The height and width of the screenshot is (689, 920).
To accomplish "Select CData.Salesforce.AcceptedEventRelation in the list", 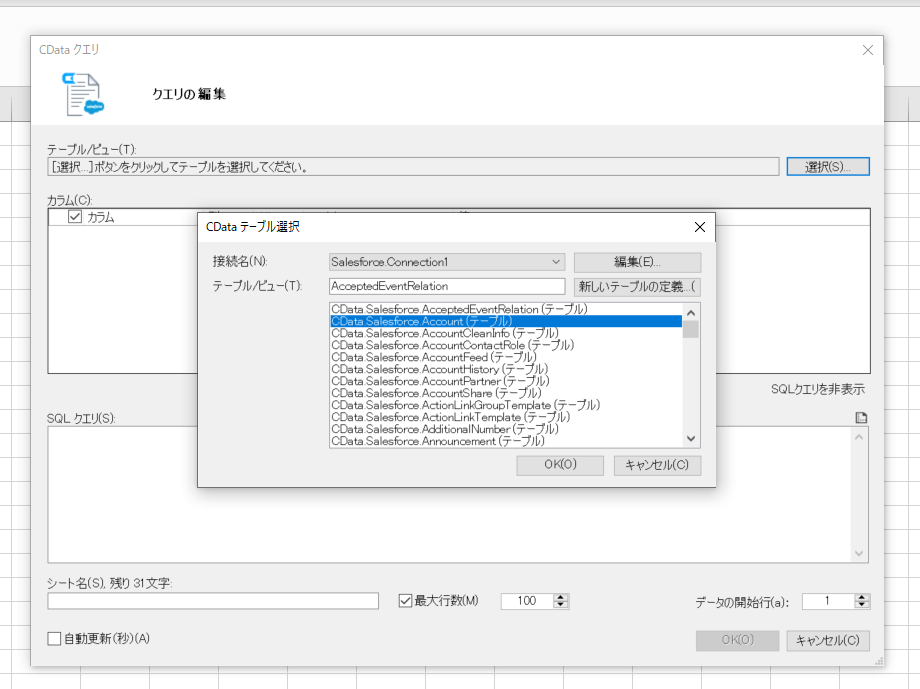I will pyautogui.click(x=506, y=309).
